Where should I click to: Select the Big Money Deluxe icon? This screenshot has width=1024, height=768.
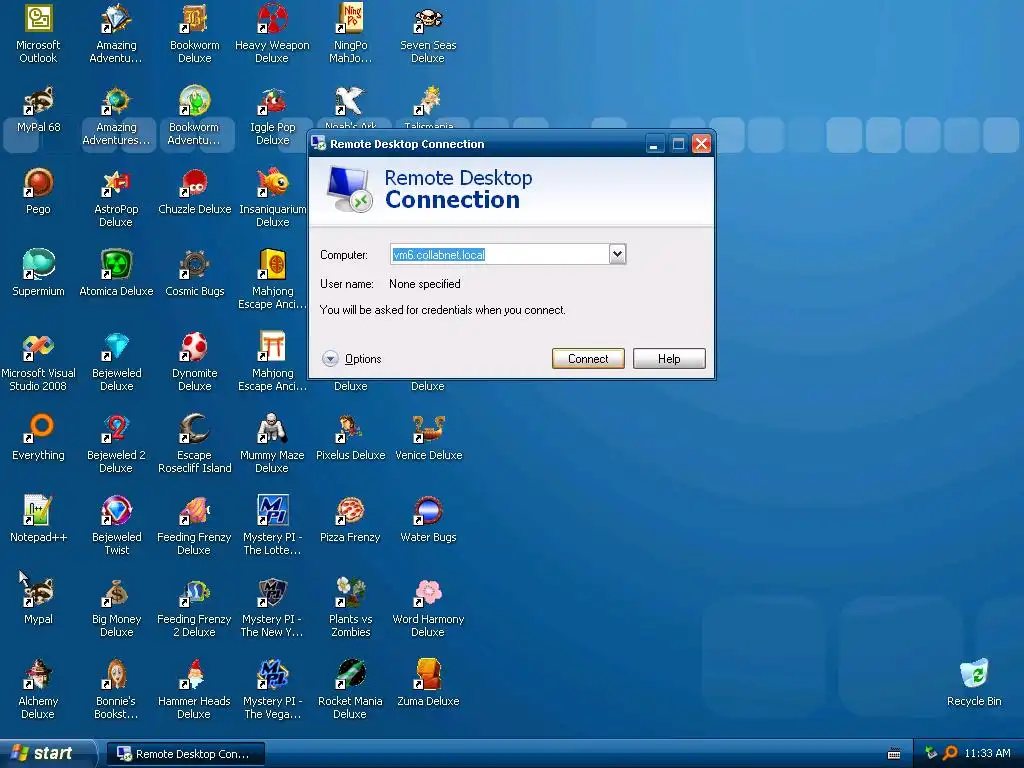[x=116, y=593]
